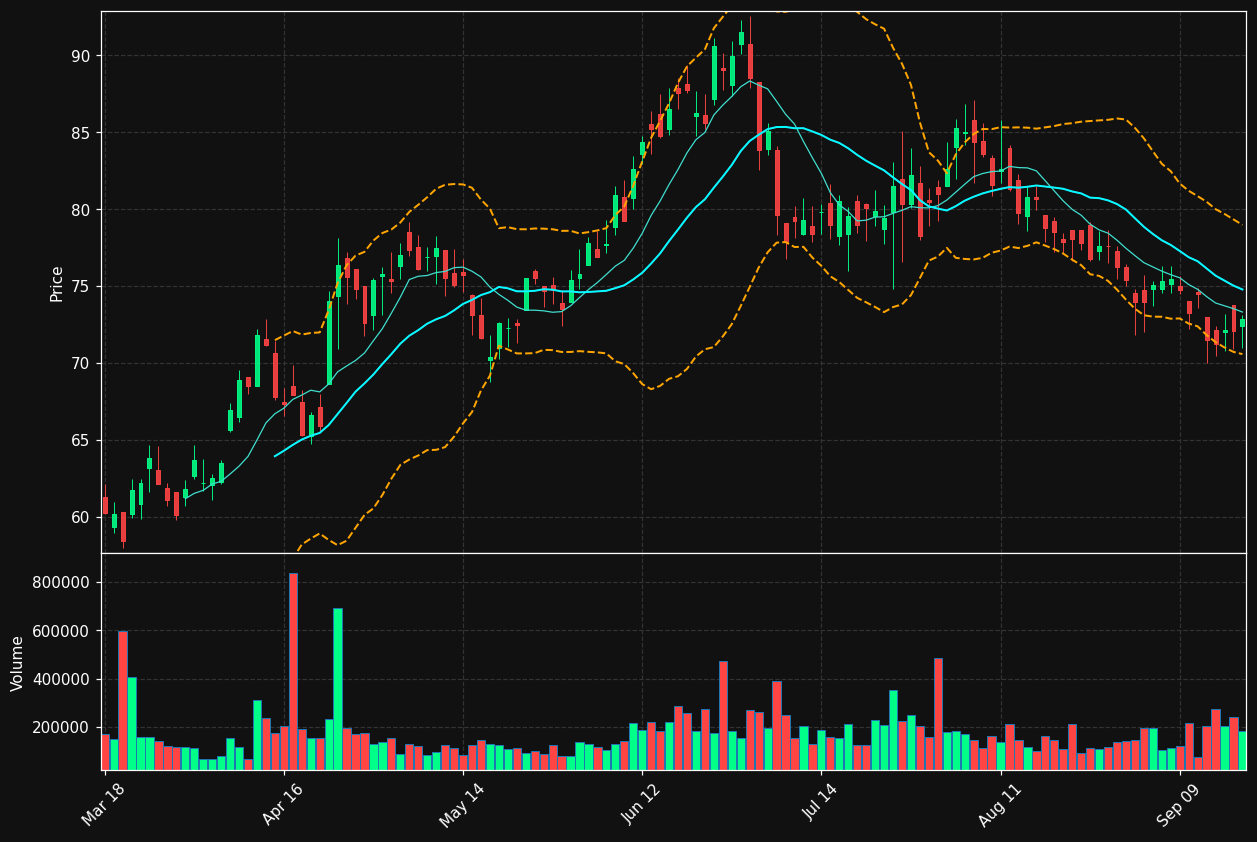Pick the "Jul 14" date label
The height and width of the screenshot is (842, 1257).
(820, 803)
